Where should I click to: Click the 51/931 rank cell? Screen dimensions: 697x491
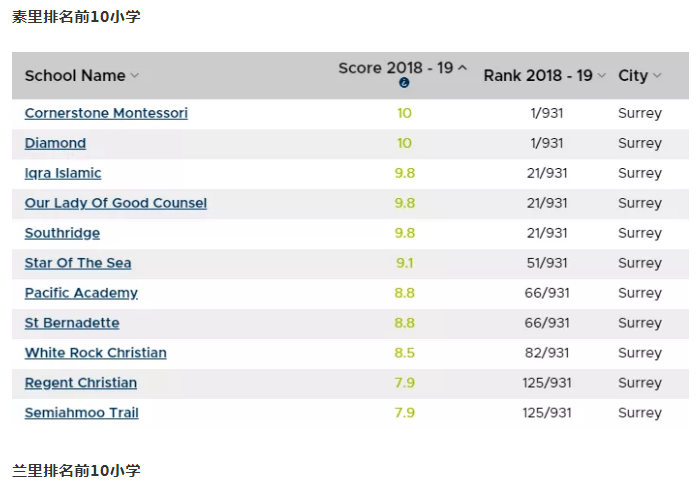point(547,263)
